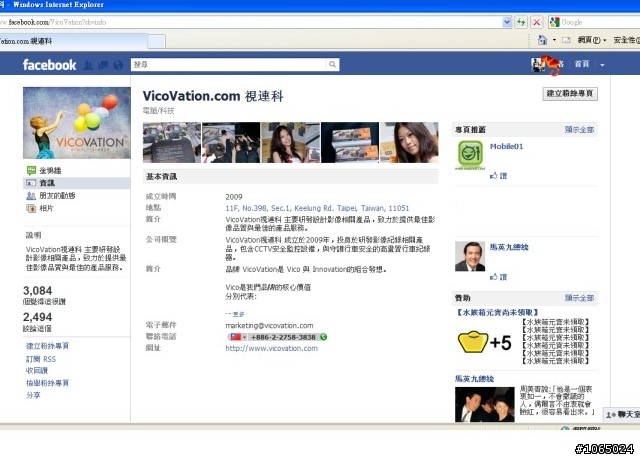Screen dimensions: 640x457
Task: Click 顯示全部 in the 贊助 section
Action: tap(580, 298)
